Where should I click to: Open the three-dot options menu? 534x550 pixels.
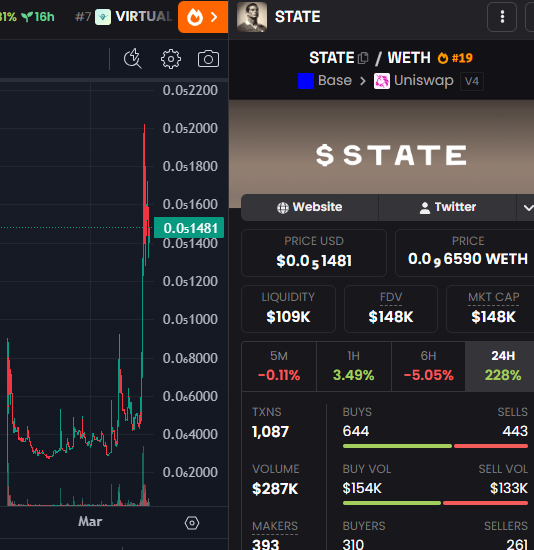point(502,17)
